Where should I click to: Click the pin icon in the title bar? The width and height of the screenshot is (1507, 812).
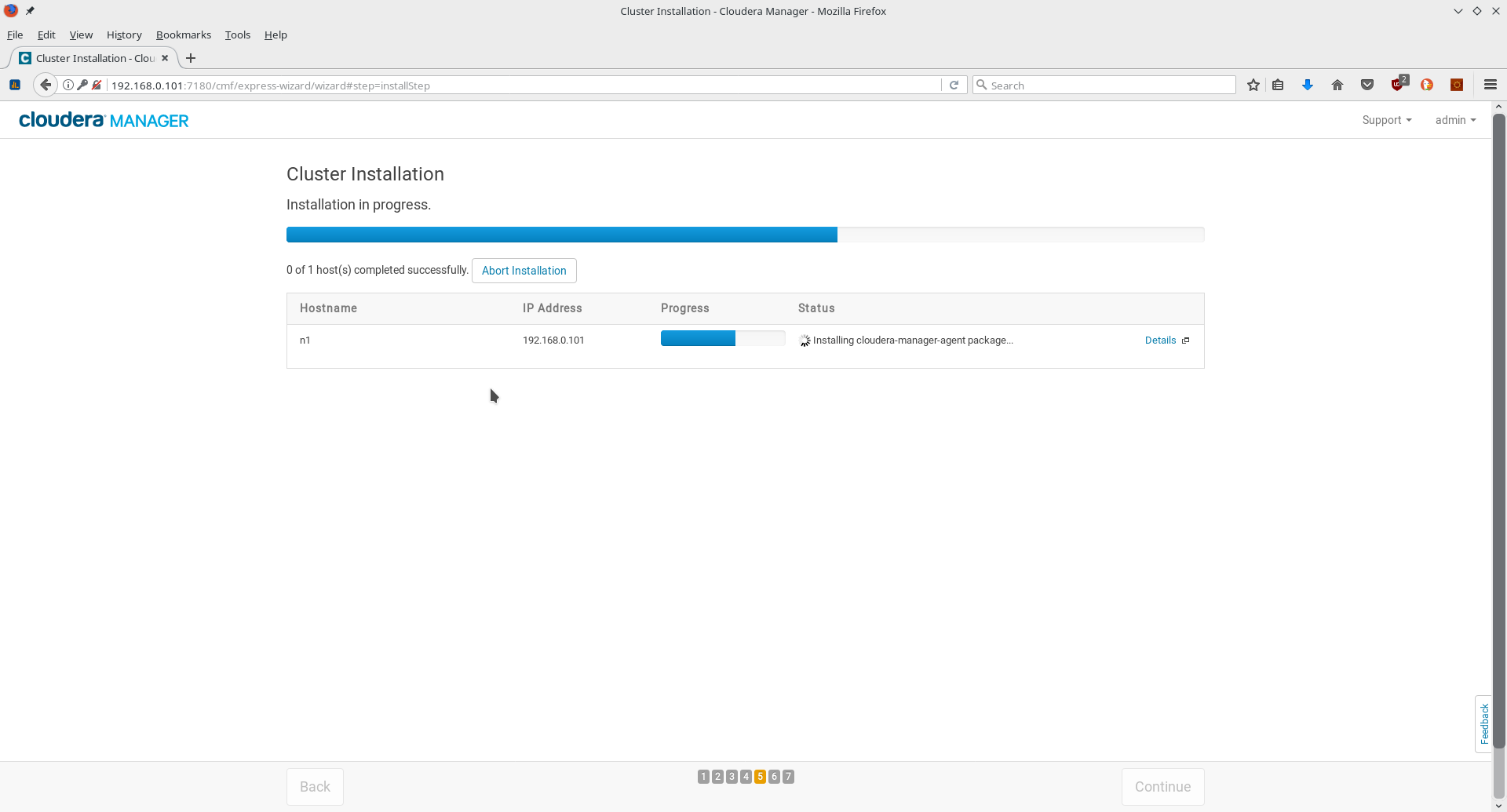tap(30, 11)
